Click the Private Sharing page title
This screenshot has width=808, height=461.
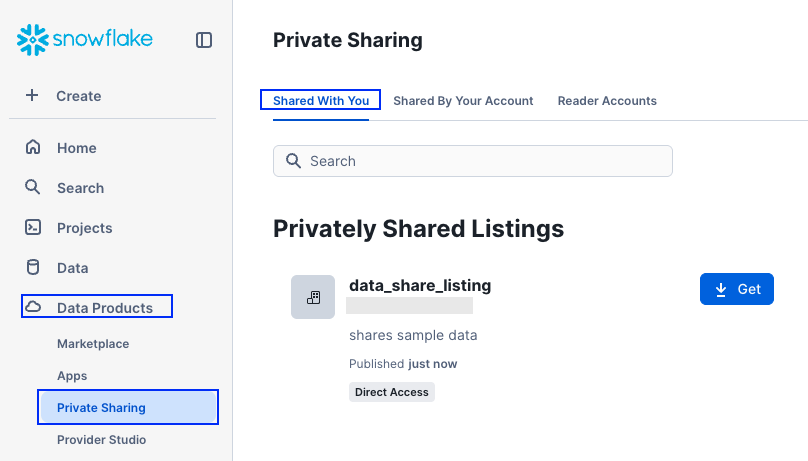pos(348,40)
